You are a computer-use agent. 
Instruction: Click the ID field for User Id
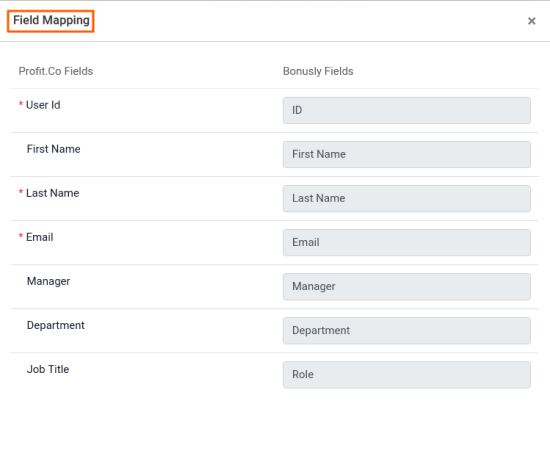407,111
